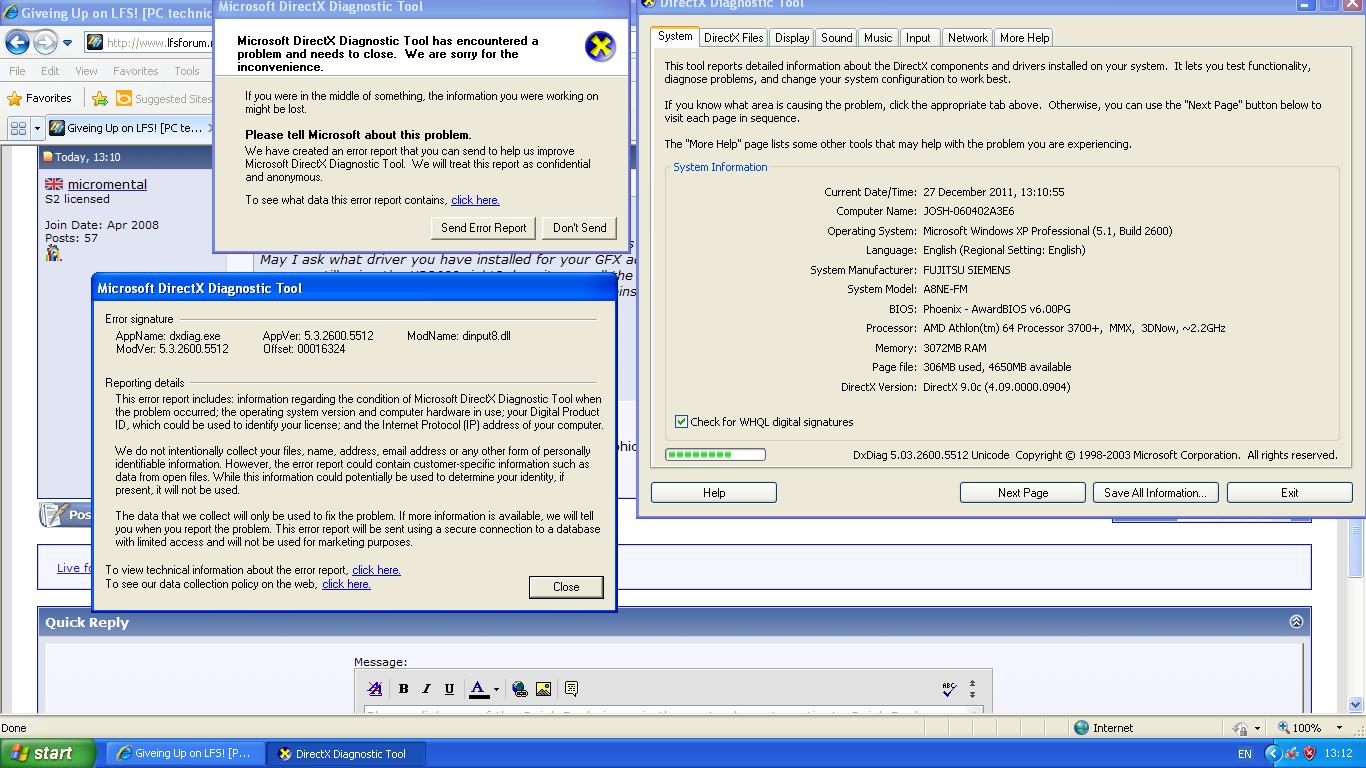Click the Favorites star button
Image resolution: width=1366 pixels, height=768 pixels.
40,98
